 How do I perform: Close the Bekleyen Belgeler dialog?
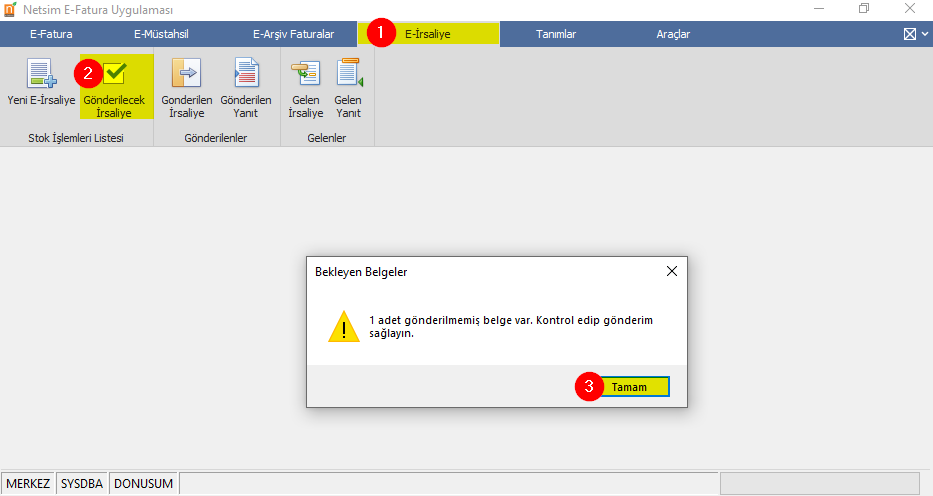[672, 271]
